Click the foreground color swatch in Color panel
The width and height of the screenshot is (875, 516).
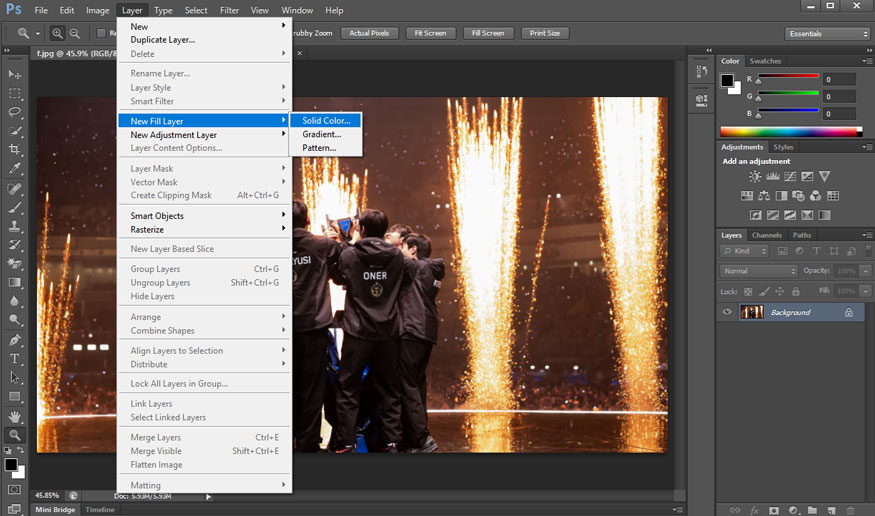[727, 80]
